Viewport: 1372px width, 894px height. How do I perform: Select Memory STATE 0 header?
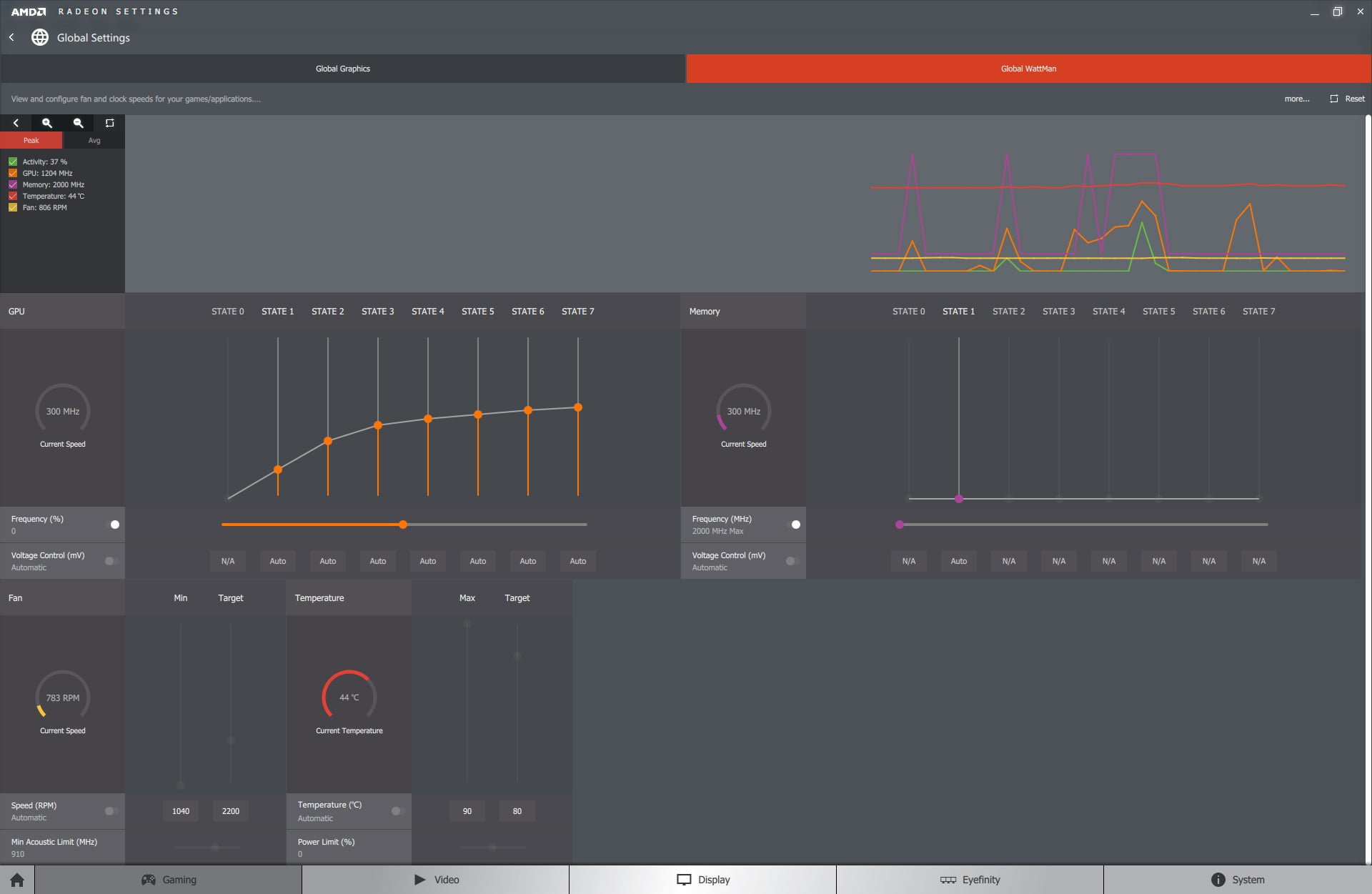click(x=909, y=312)
